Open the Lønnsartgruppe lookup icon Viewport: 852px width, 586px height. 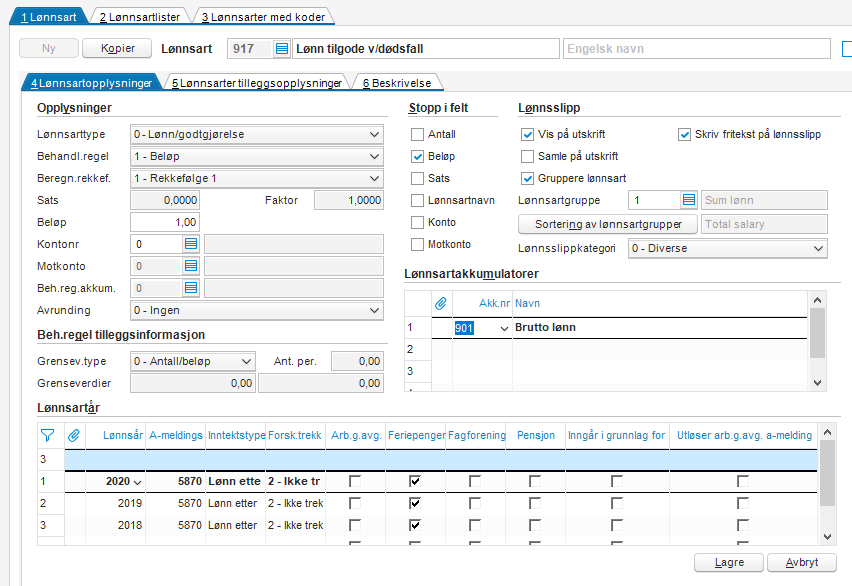pyautogui.click(x=689, y=200)
